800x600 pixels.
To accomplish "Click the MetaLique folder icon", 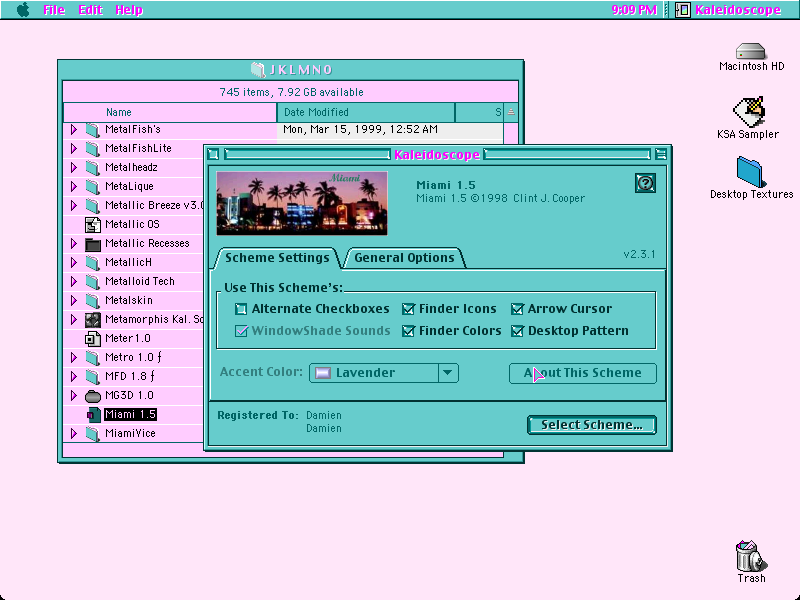I will click(92, 187).
